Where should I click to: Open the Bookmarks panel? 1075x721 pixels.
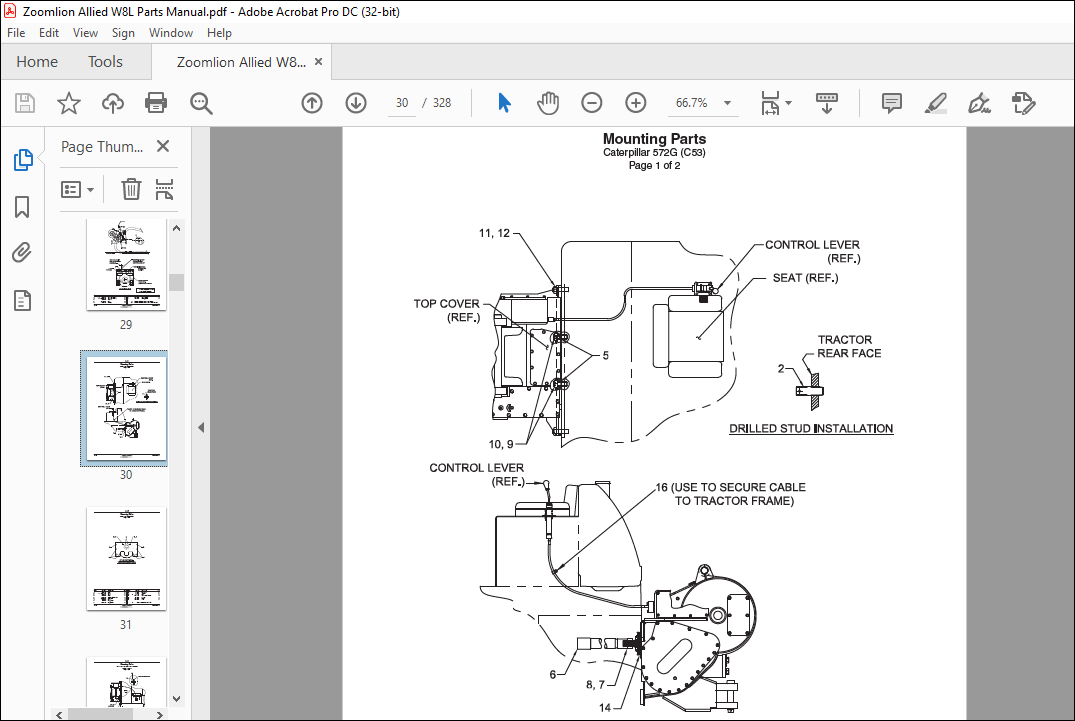point(22,207)
